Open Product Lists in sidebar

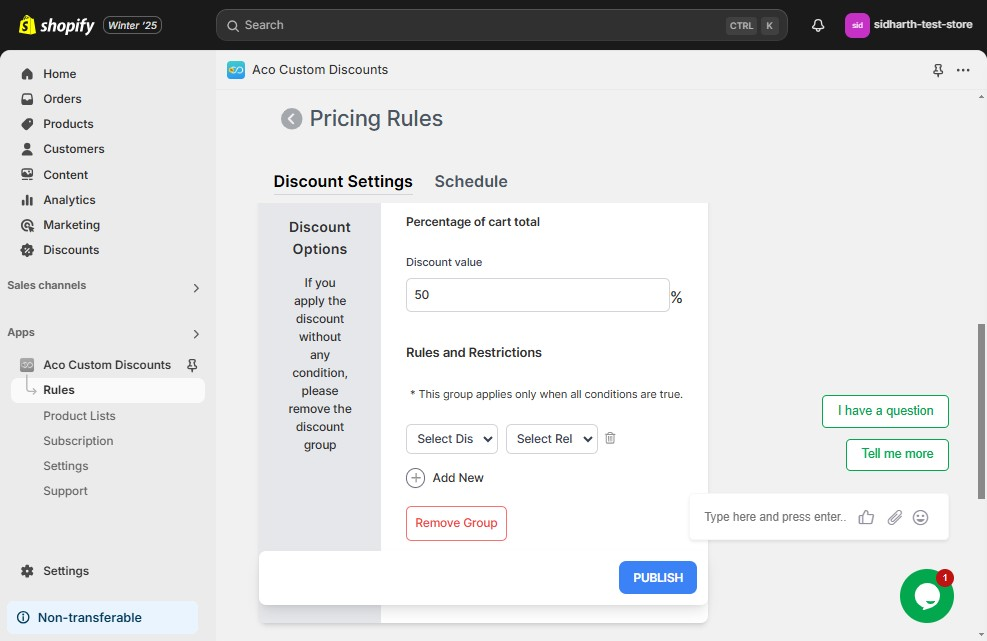pos(79,416)
